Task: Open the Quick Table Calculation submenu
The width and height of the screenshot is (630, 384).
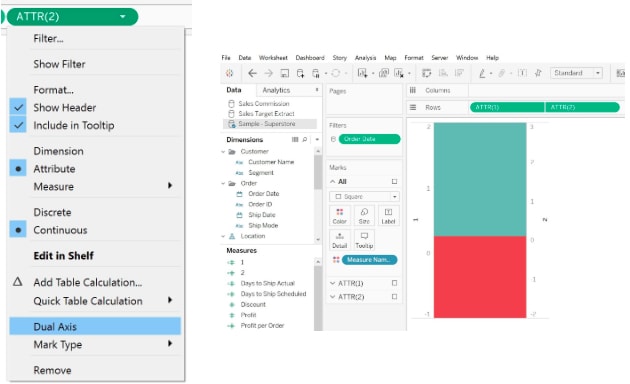Action: point(95,301)
